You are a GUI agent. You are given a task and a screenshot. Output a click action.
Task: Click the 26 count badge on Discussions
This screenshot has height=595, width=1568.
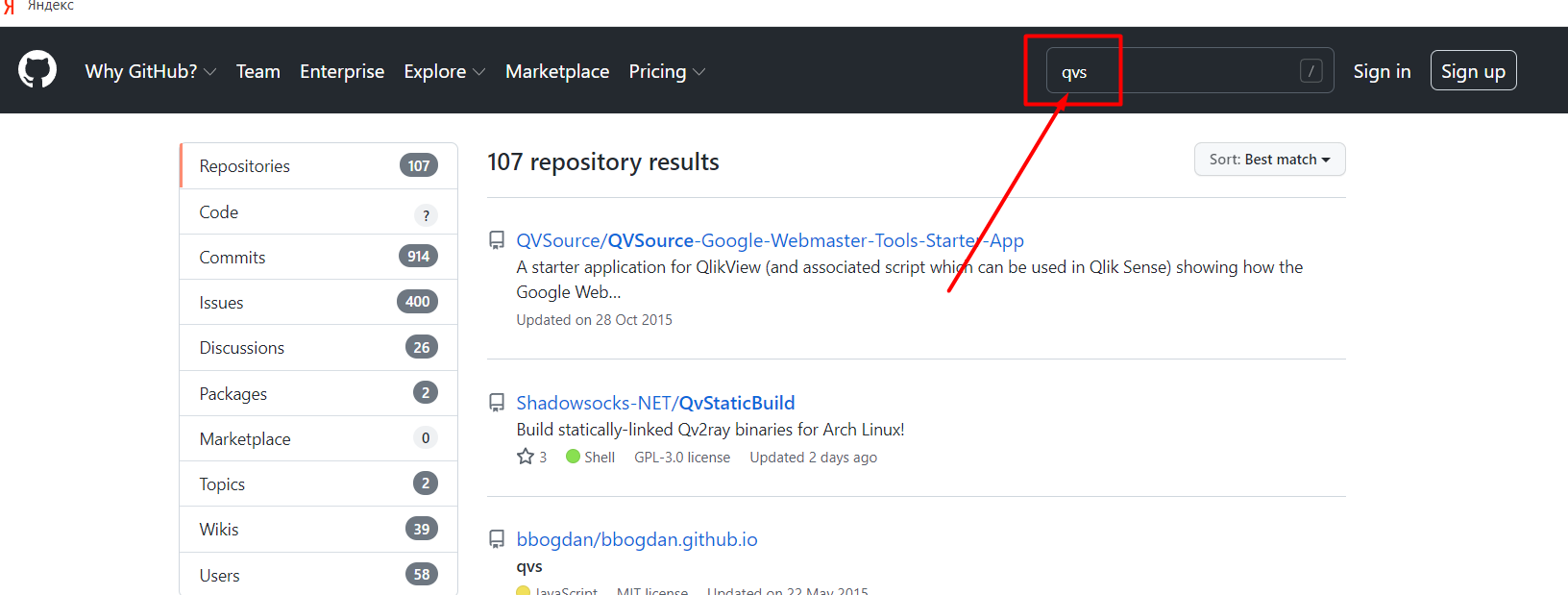coord(422,347)
